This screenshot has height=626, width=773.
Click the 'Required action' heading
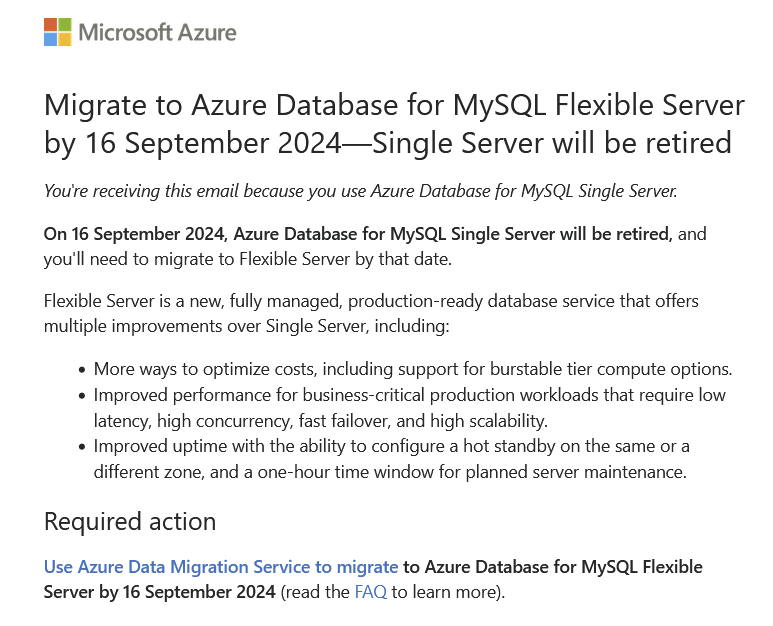[x=130, y=522]
